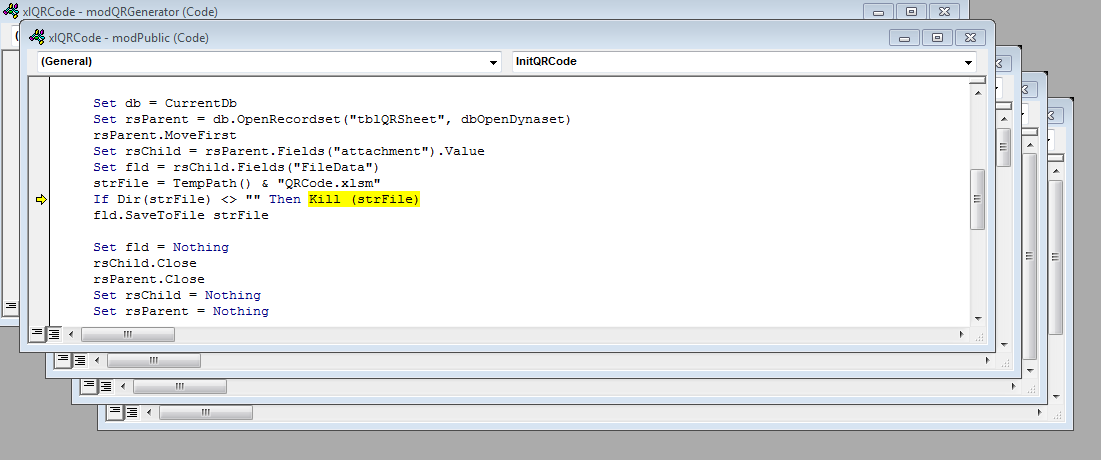Click right scroll arrow in window directly behind modPublic
1101x460 pixels.
click(x=987, y=360)
